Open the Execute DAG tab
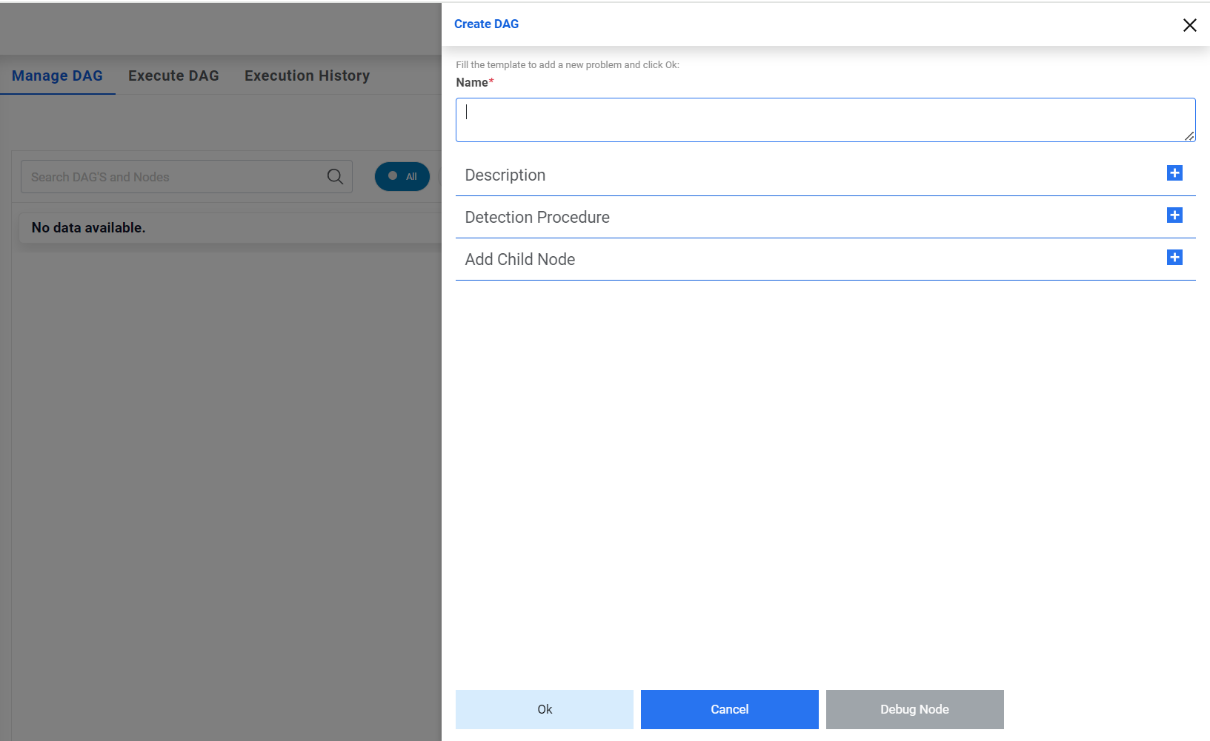 [173, 76]
